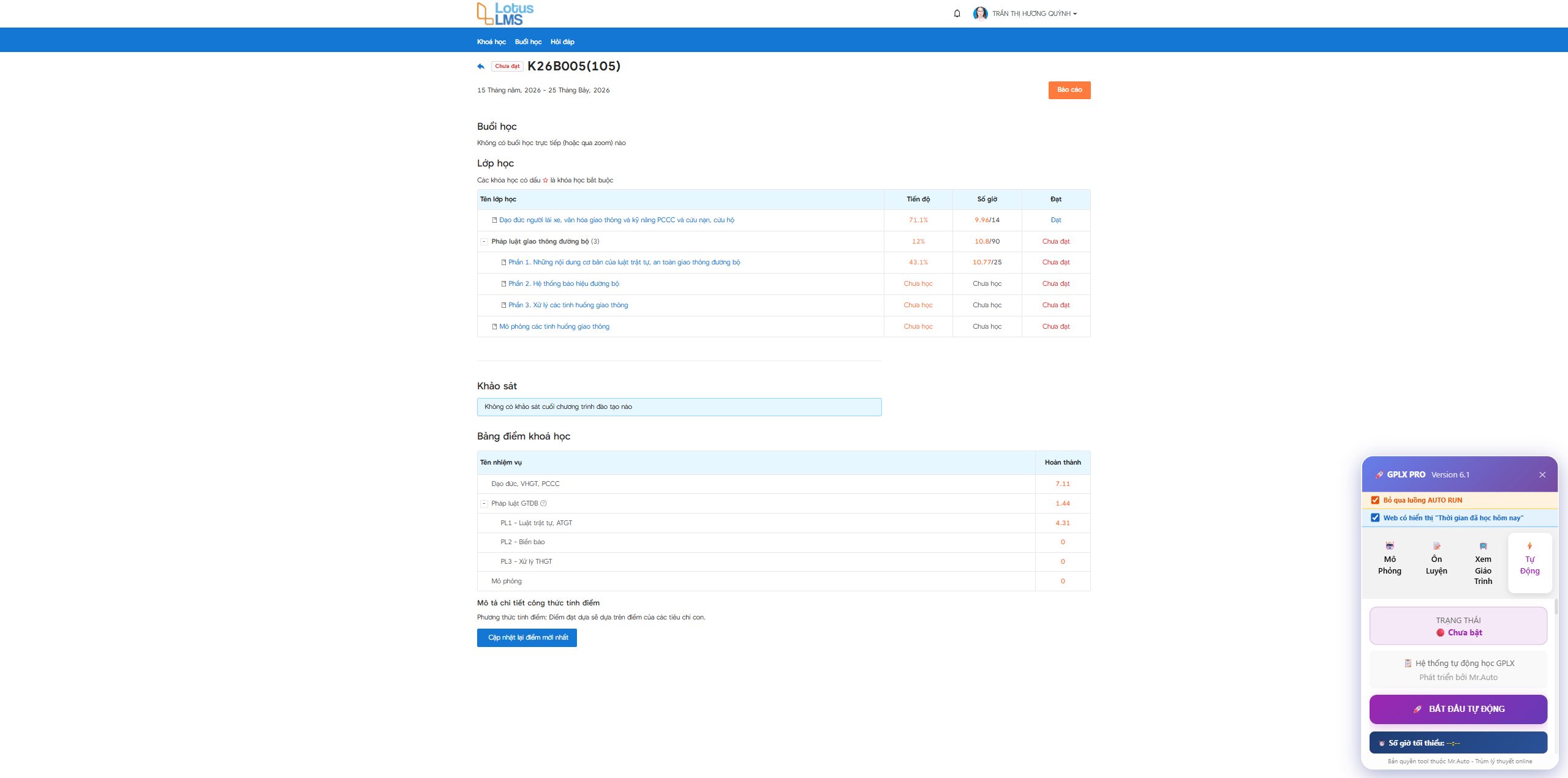Open TRẦN THỊ HƯƠNG QUỲNH account dropdown
1568x778 pixels.
[1035, 13]
